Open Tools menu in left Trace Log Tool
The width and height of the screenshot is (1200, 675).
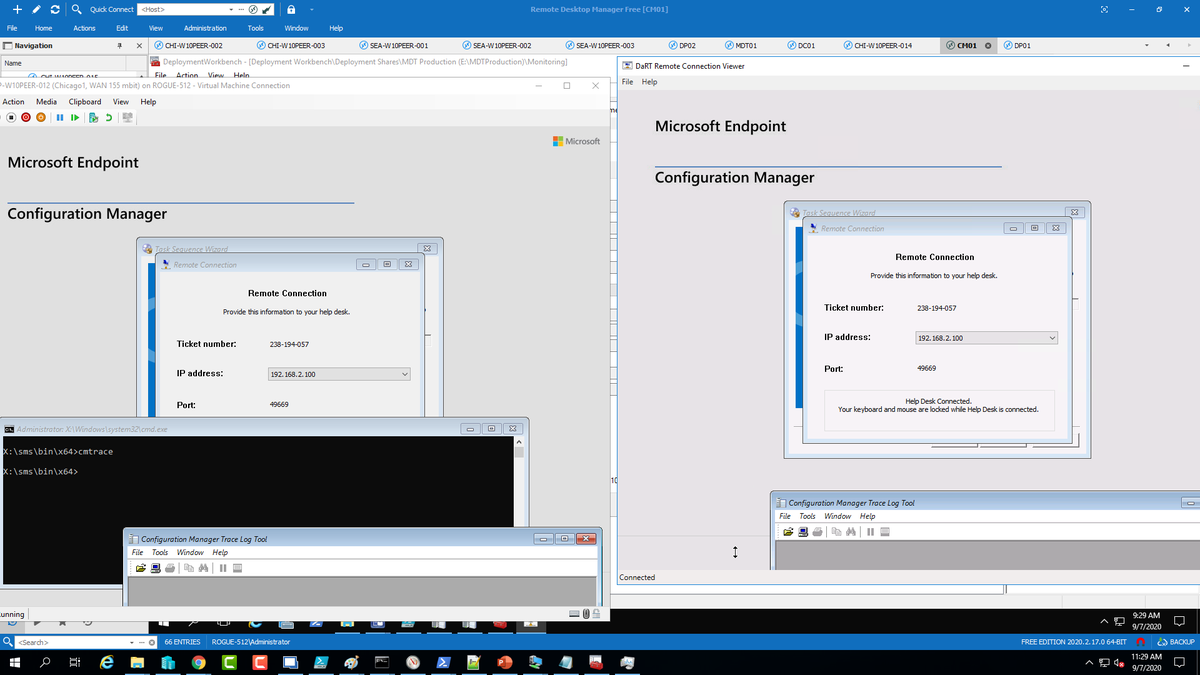click(160, 552)
